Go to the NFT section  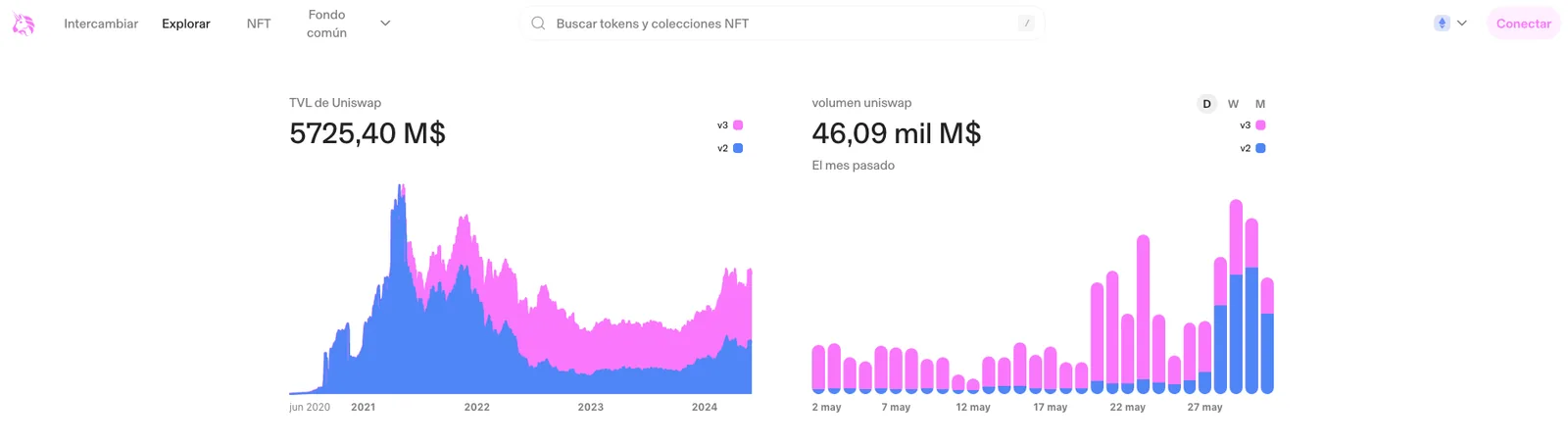(259, 24)
